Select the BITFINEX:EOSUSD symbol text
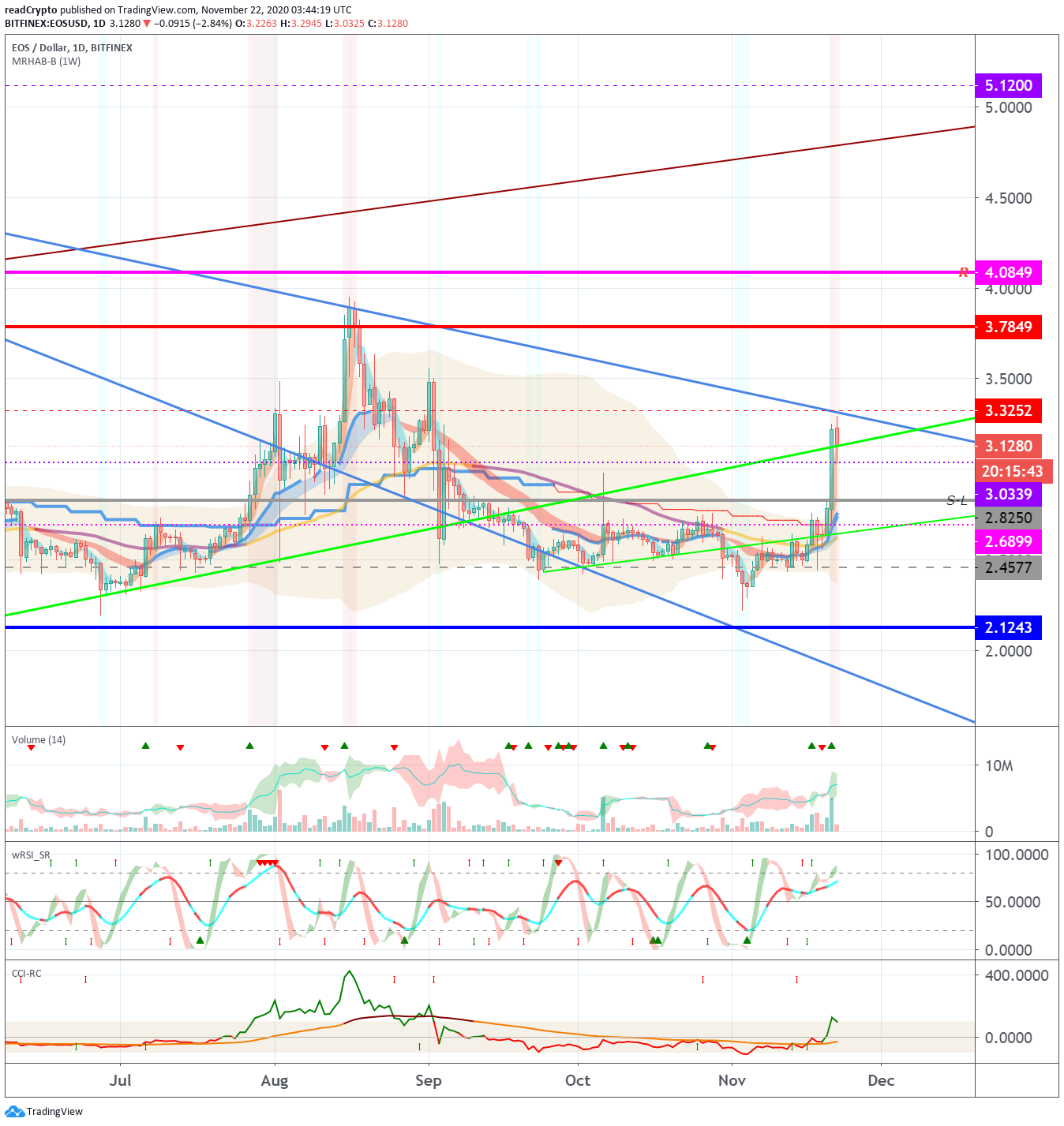This screenshot has height=1126, width=1064. [47, 23]
